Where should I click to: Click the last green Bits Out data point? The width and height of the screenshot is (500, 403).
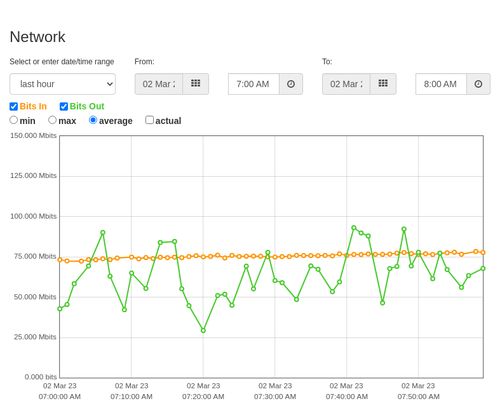coord(483,268)
